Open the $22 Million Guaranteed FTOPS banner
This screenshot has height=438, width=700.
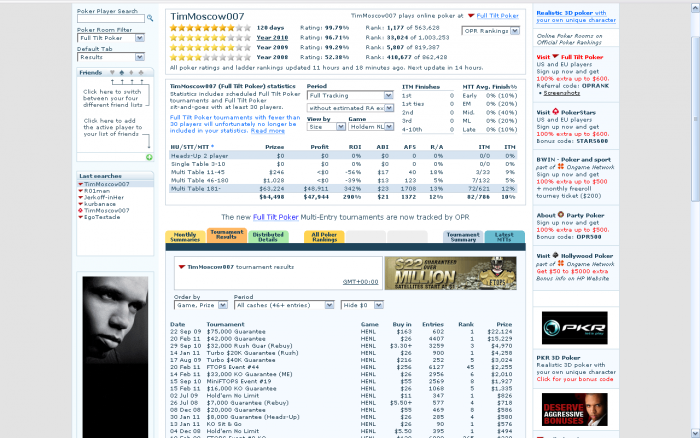450,273
